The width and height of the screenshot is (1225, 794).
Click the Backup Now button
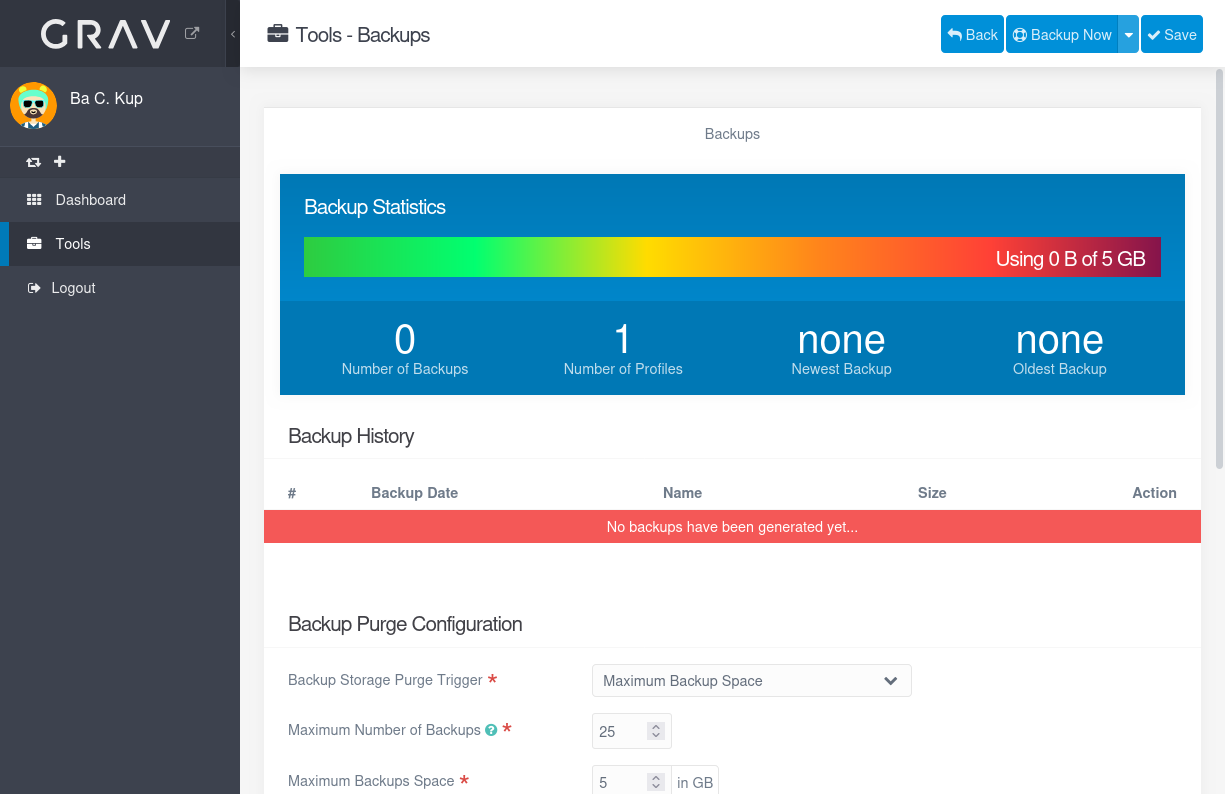coord(1062,34)
